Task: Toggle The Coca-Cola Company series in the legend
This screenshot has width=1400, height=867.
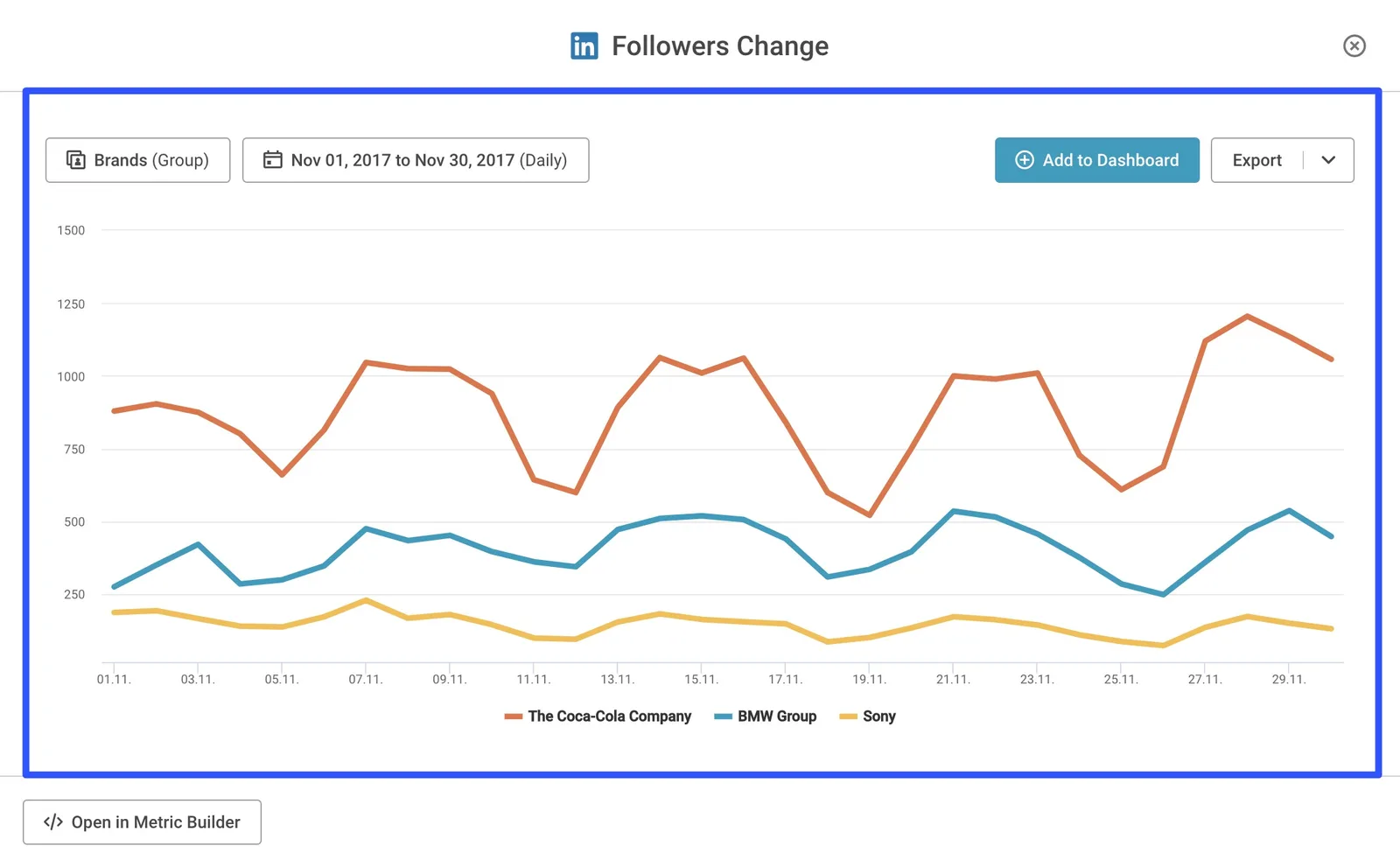Action: coord(609,716)
